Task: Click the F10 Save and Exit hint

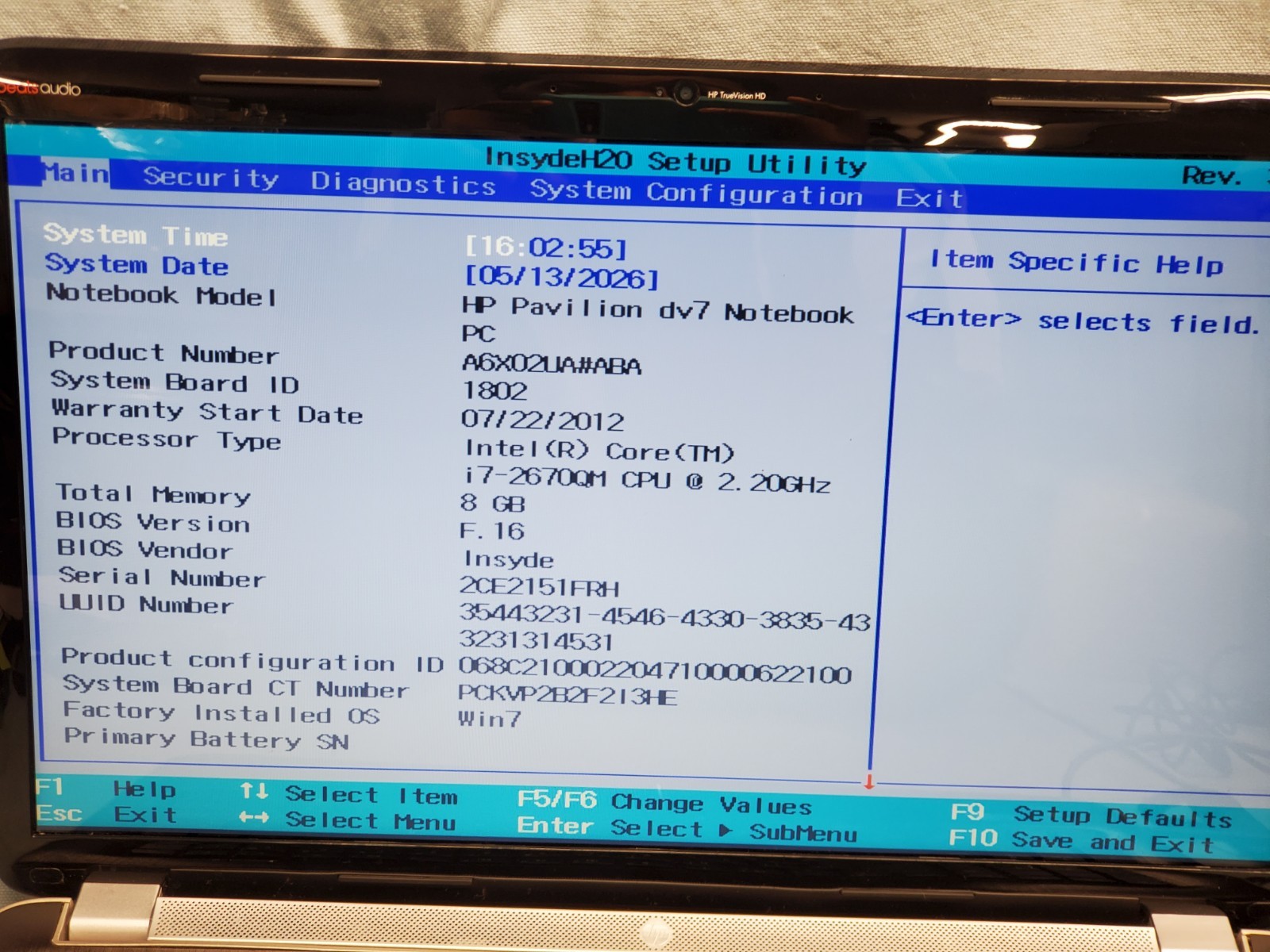Action: tap(1080, 842)
